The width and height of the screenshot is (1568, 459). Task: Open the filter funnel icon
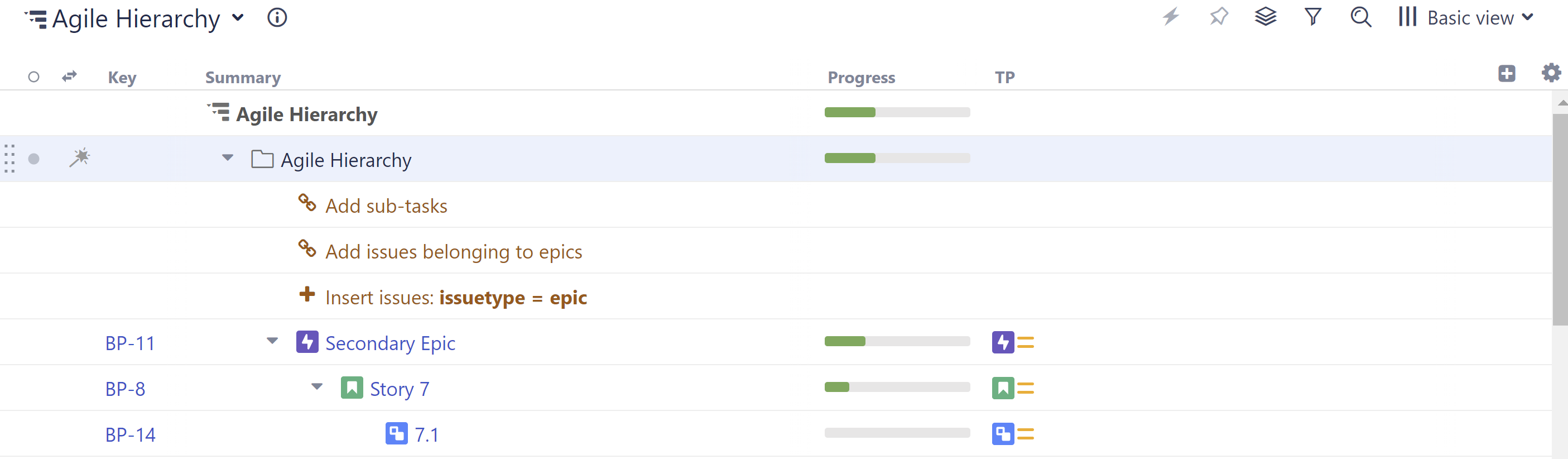1313,16
